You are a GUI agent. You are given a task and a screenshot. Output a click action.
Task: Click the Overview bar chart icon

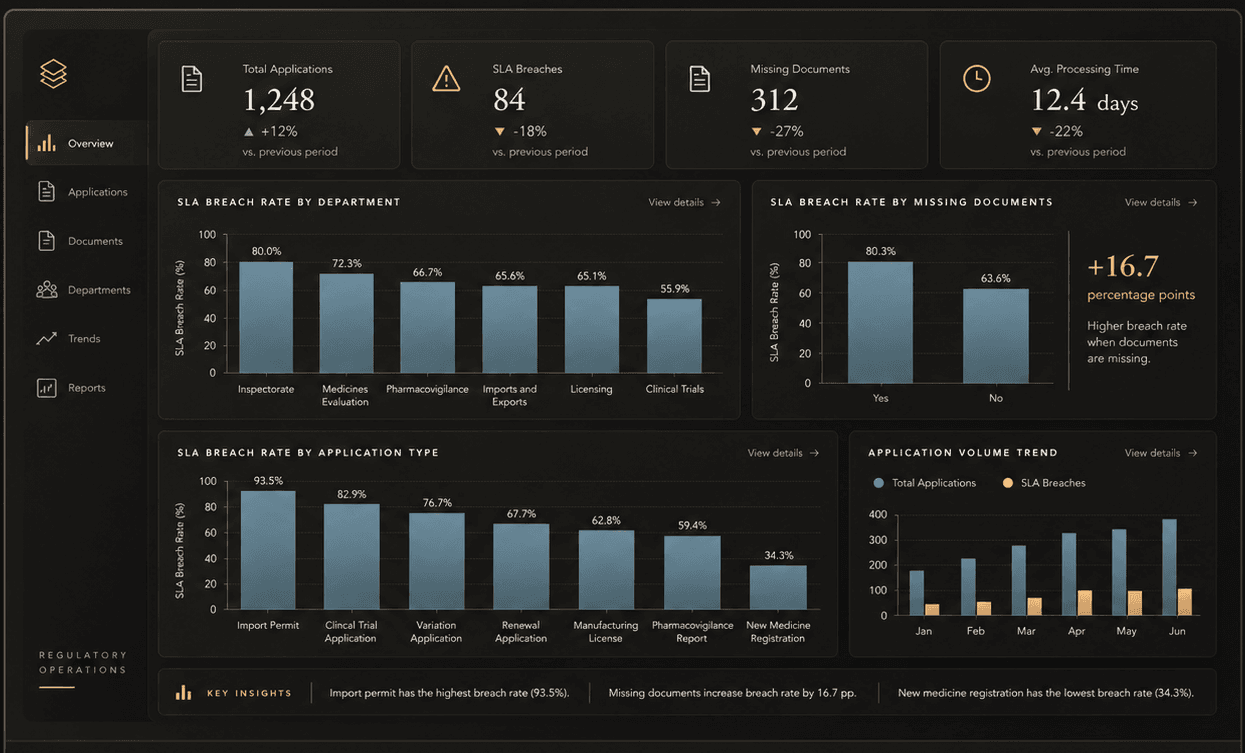point(46,143)
